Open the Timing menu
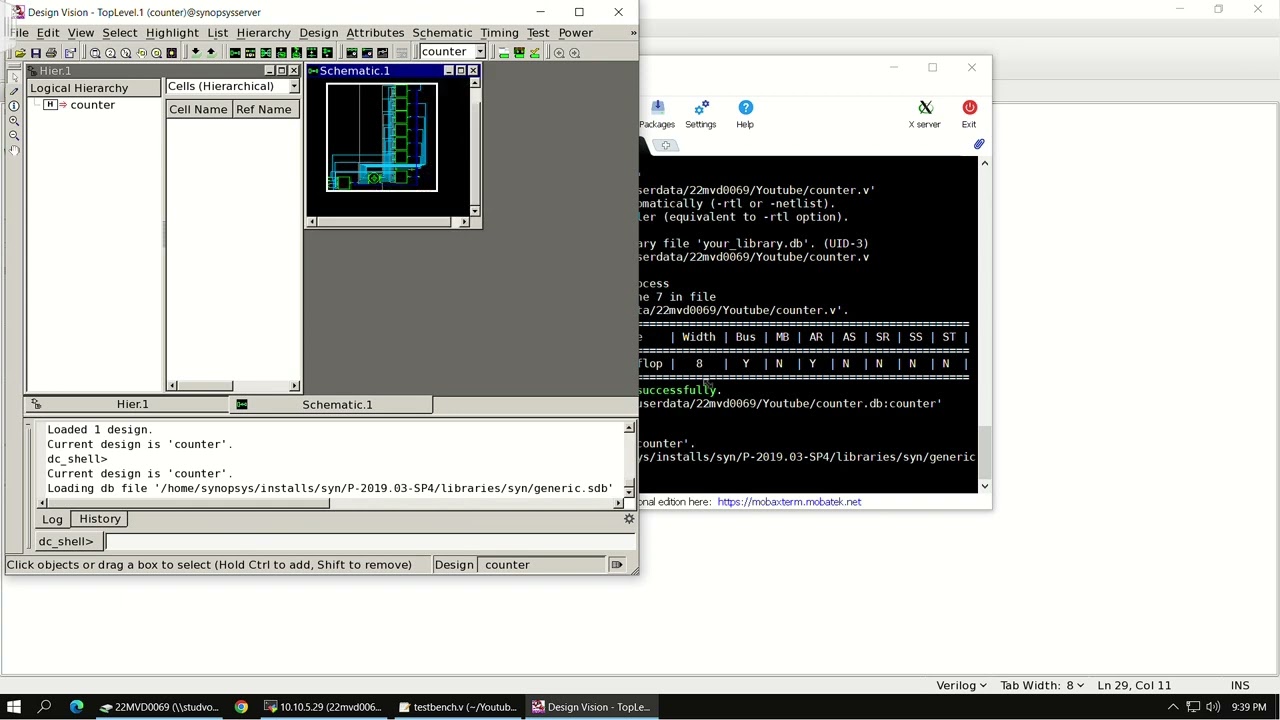The width and height of the screenshot is (1280, 720). coord(499,33)
